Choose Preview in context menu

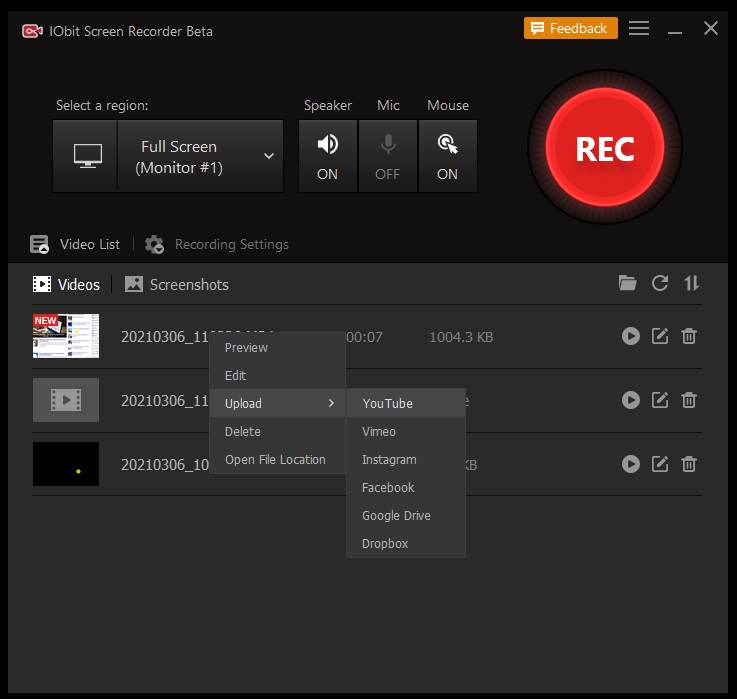(x=277, y=347)
